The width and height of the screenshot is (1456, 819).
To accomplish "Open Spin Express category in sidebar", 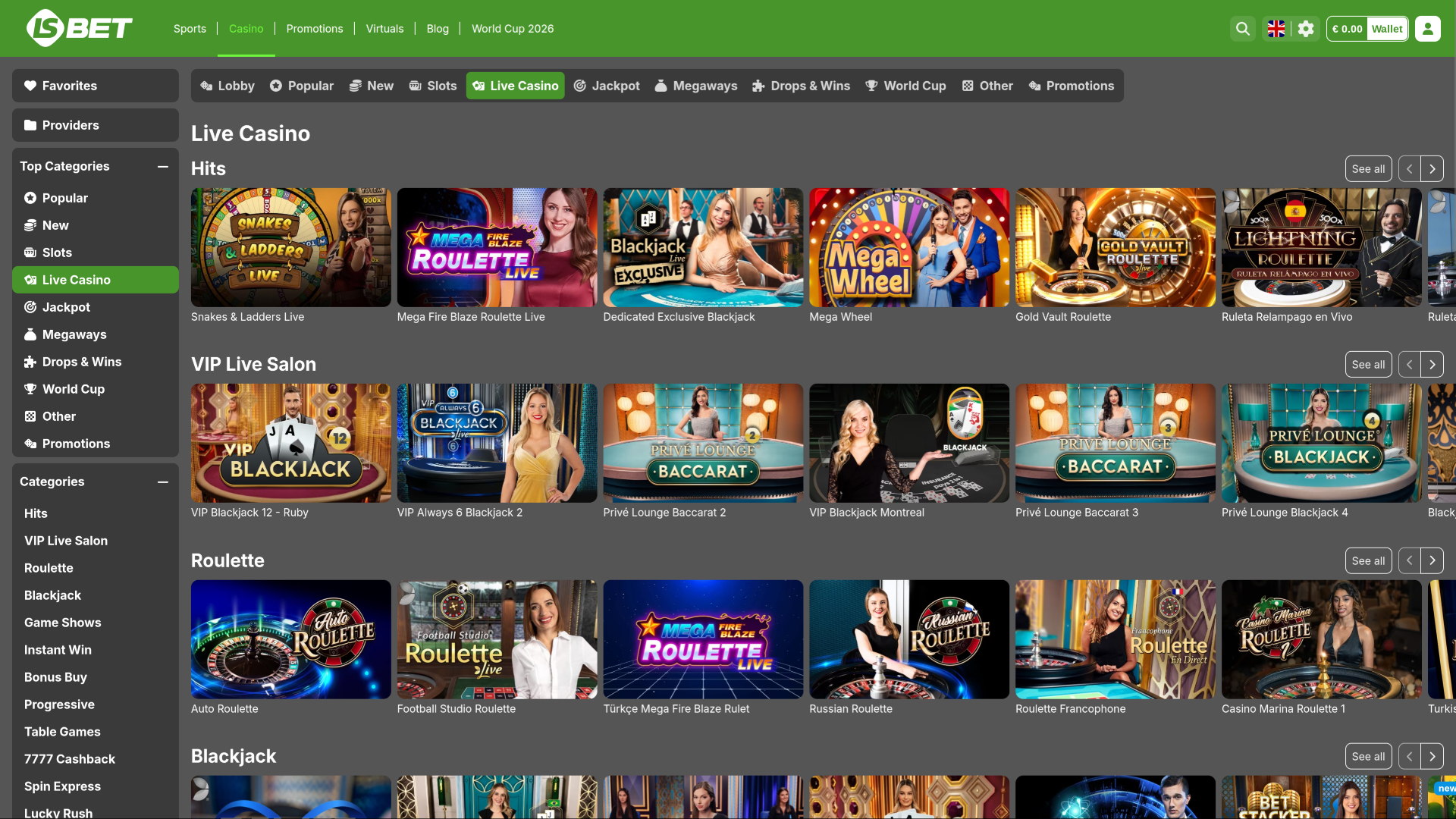I will pos(62,786).
